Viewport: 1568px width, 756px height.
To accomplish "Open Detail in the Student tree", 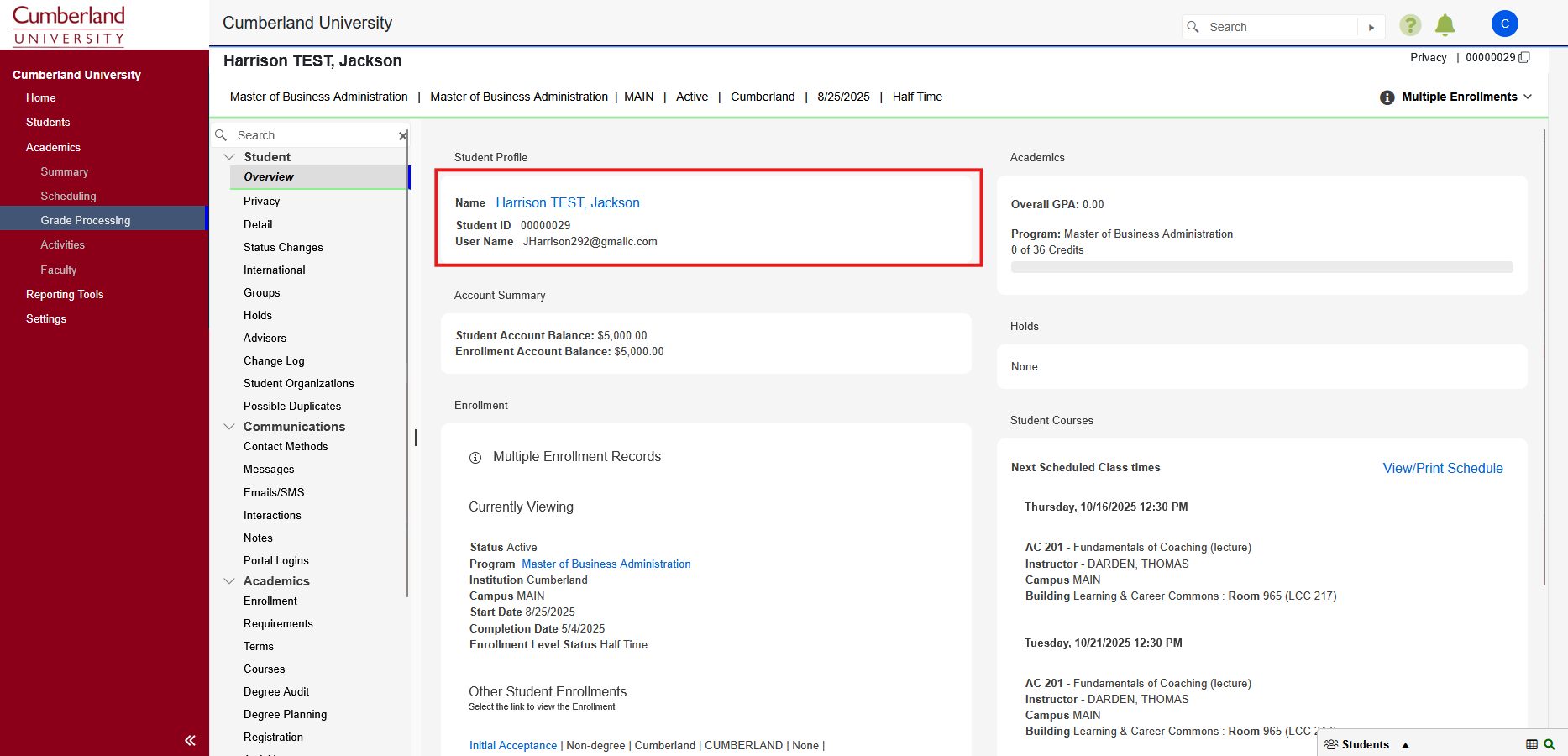I will [x=258, y=224].
